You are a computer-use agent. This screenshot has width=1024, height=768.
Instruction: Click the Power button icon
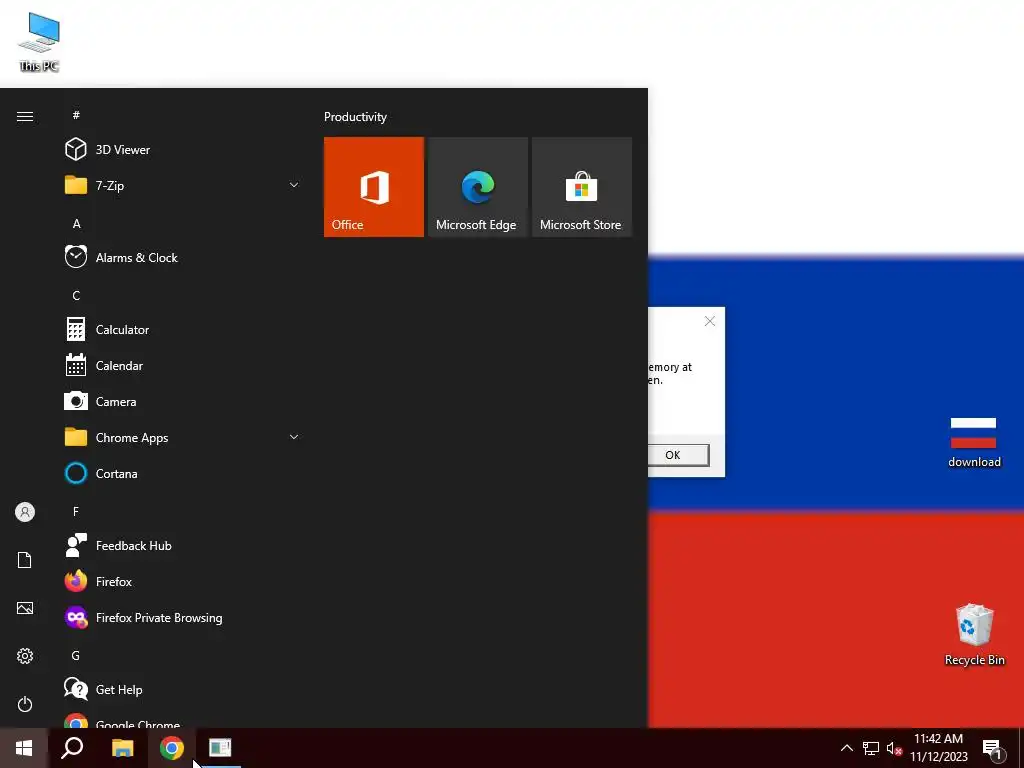click(x=25, y=704)
